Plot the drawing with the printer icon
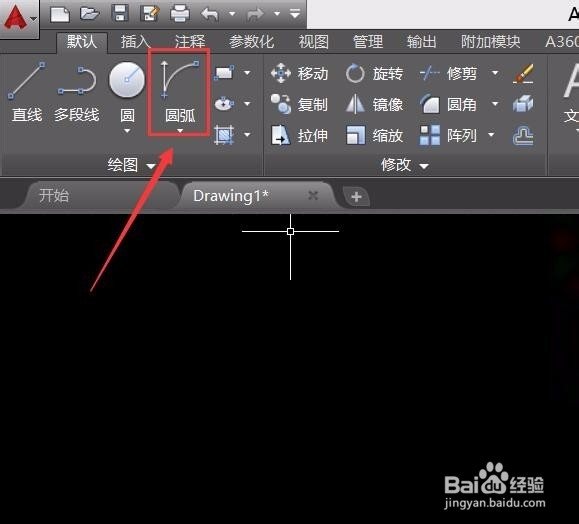The width and height of the screenshot is (579, 524). pyautogui.click(x=180, y=14)
